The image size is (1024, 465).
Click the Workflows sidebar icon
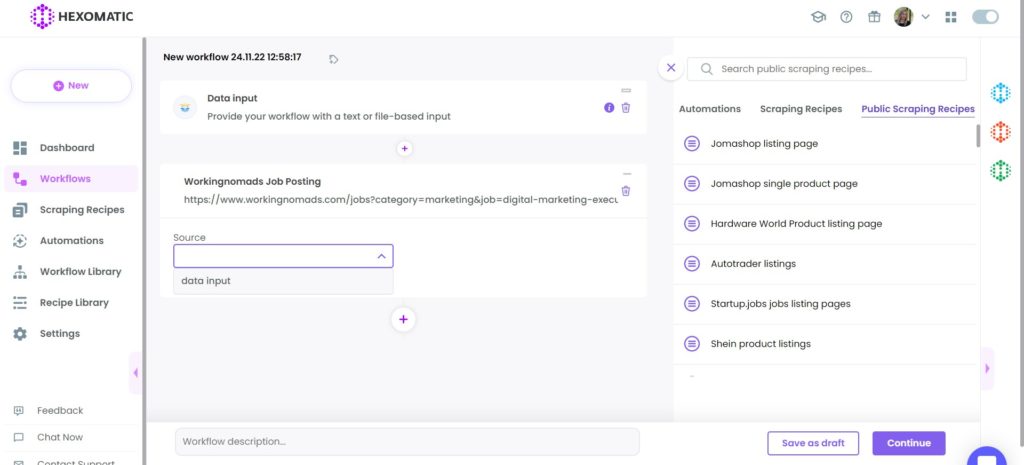click(20, 178)
